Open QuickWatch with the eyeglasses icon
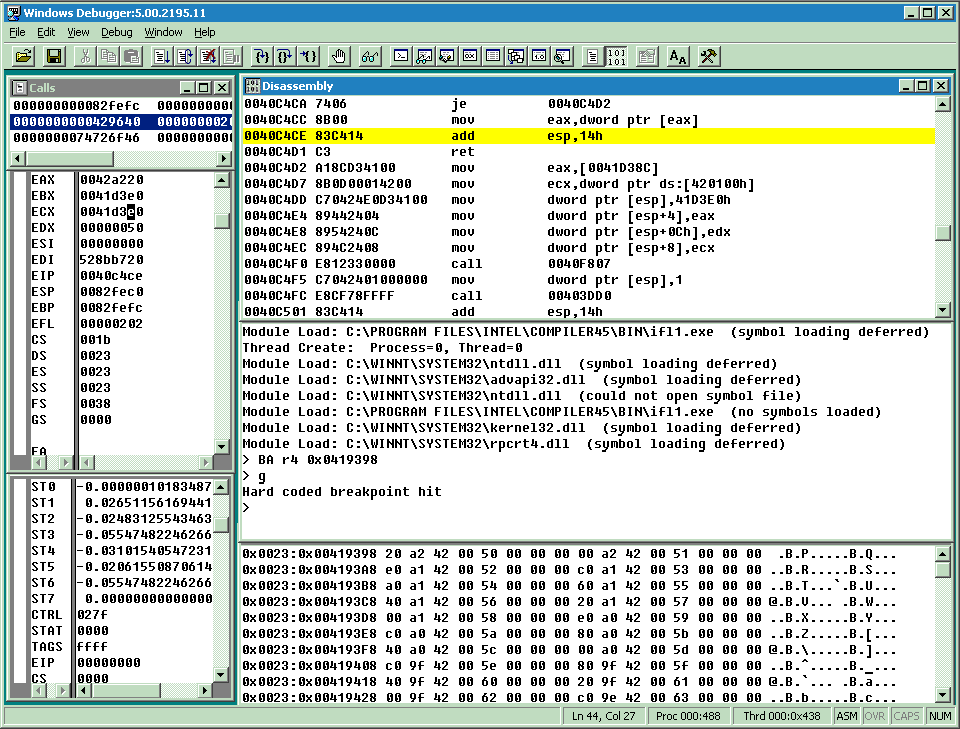The height and width of the screenshot is (729, 960). tap(370, 57)
